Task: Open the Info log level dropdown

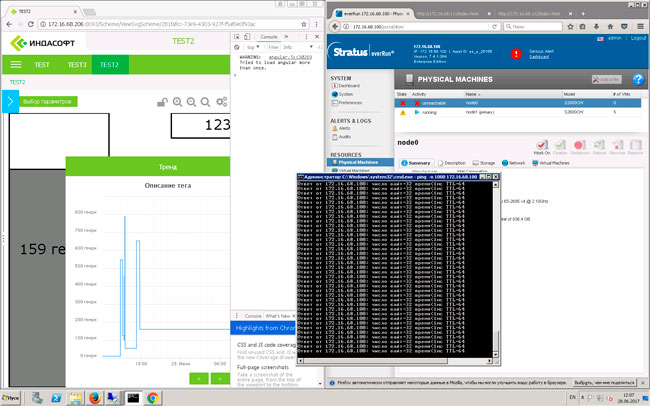Action: click(x=298, y=47)
